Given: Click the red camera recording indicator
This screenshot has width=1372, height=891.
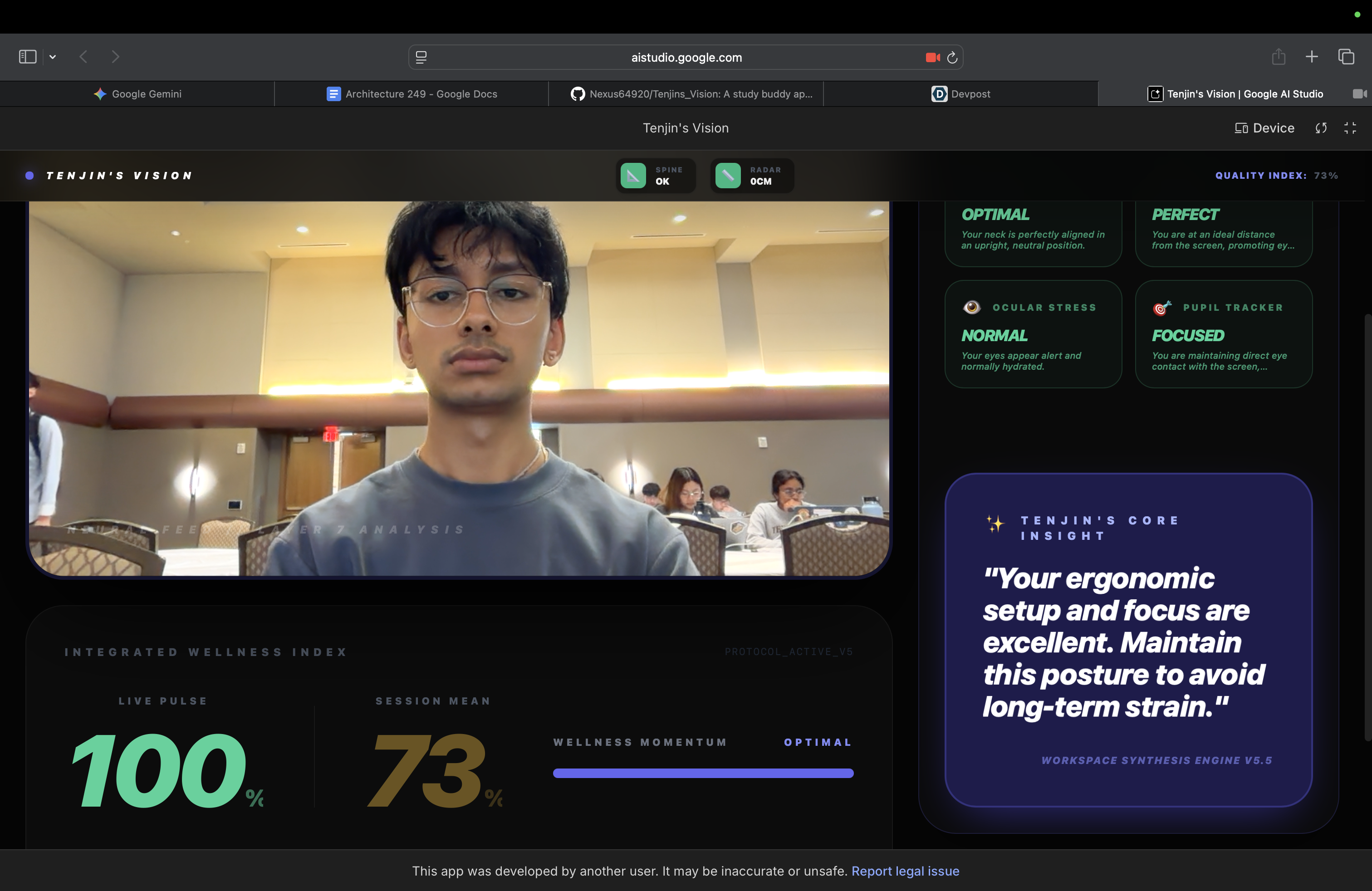Looking at the screenshot, I should [x=932, y=57].
